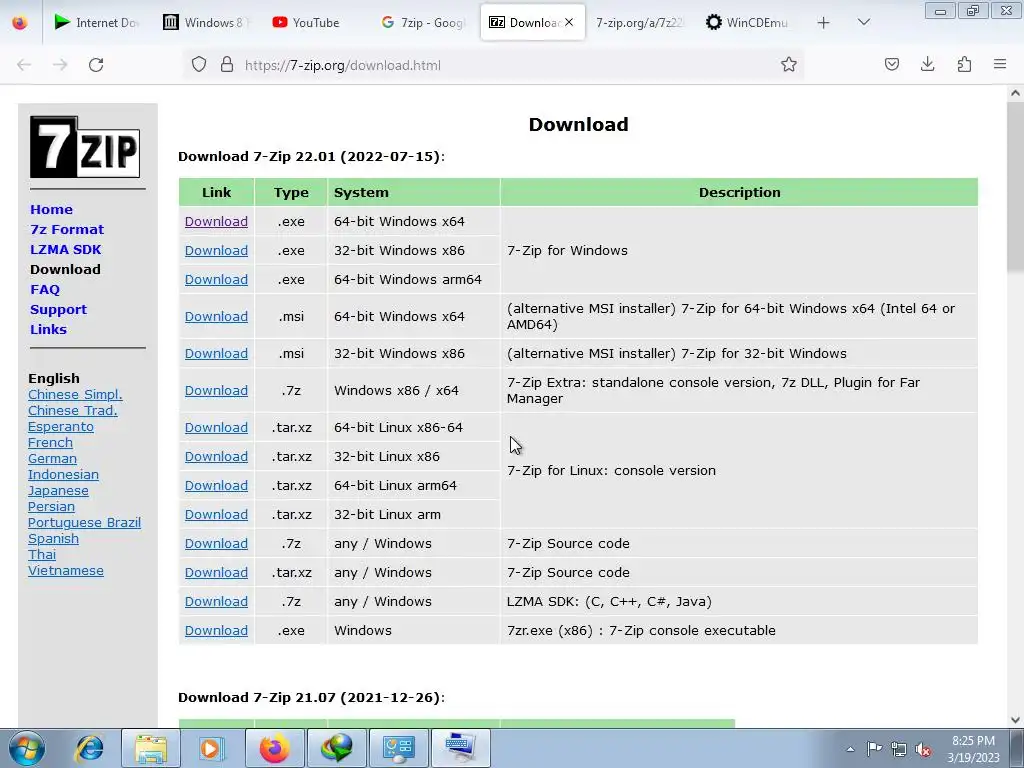This screenshot has height=768, width=1024.
Task: Download the 7-Zip Extra .7z package
Action: click(x=216, y=391)
